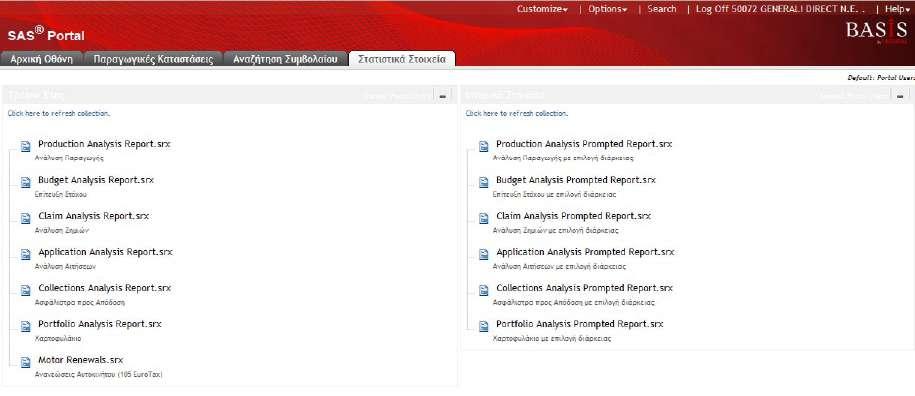The height and width of the screenshot is (396, 915).
Task: Click icon of Production Analysis Prompted Report.srx
Action: point(484,146)
